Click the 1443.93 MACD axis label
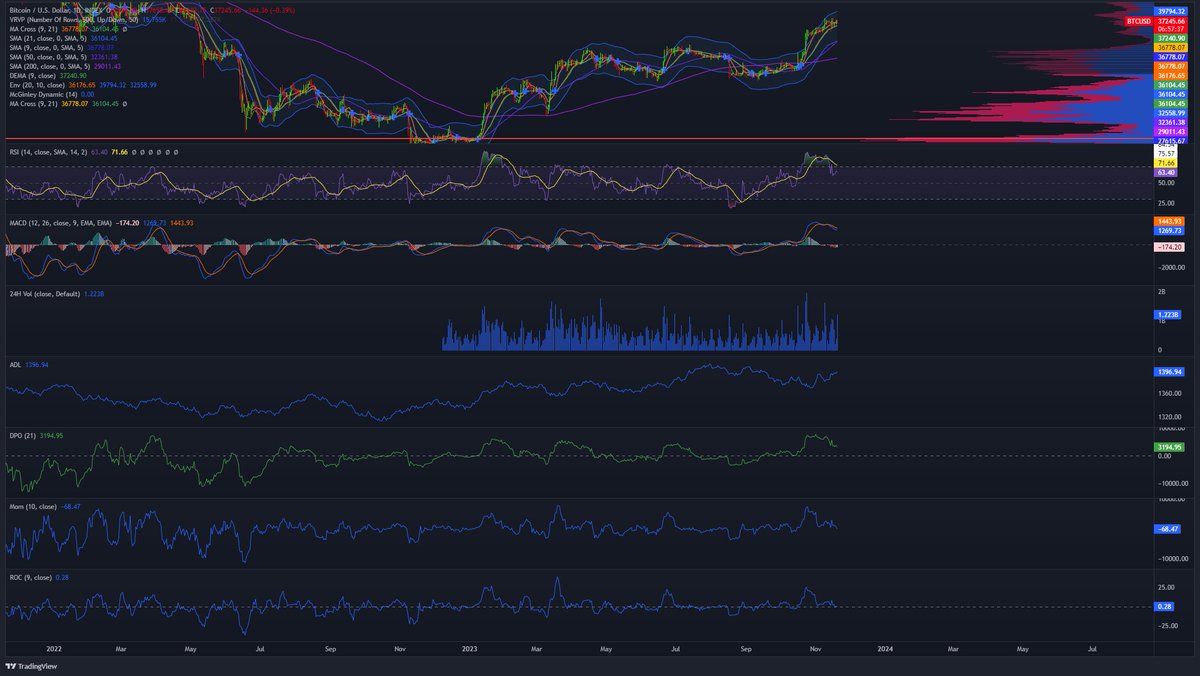The image size is (1200, 676). (x=1170, y=220)
